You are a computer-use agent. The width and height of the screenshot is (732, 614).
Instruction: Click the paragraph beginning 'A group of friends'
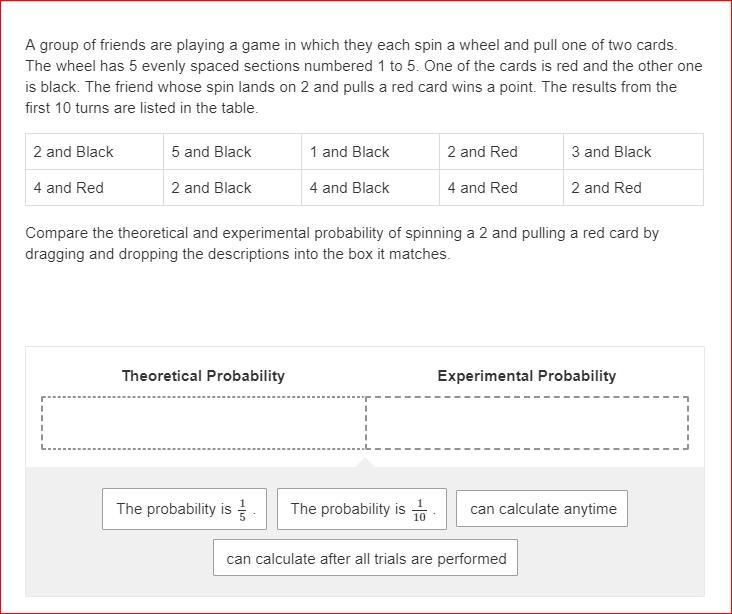(364, 76)
